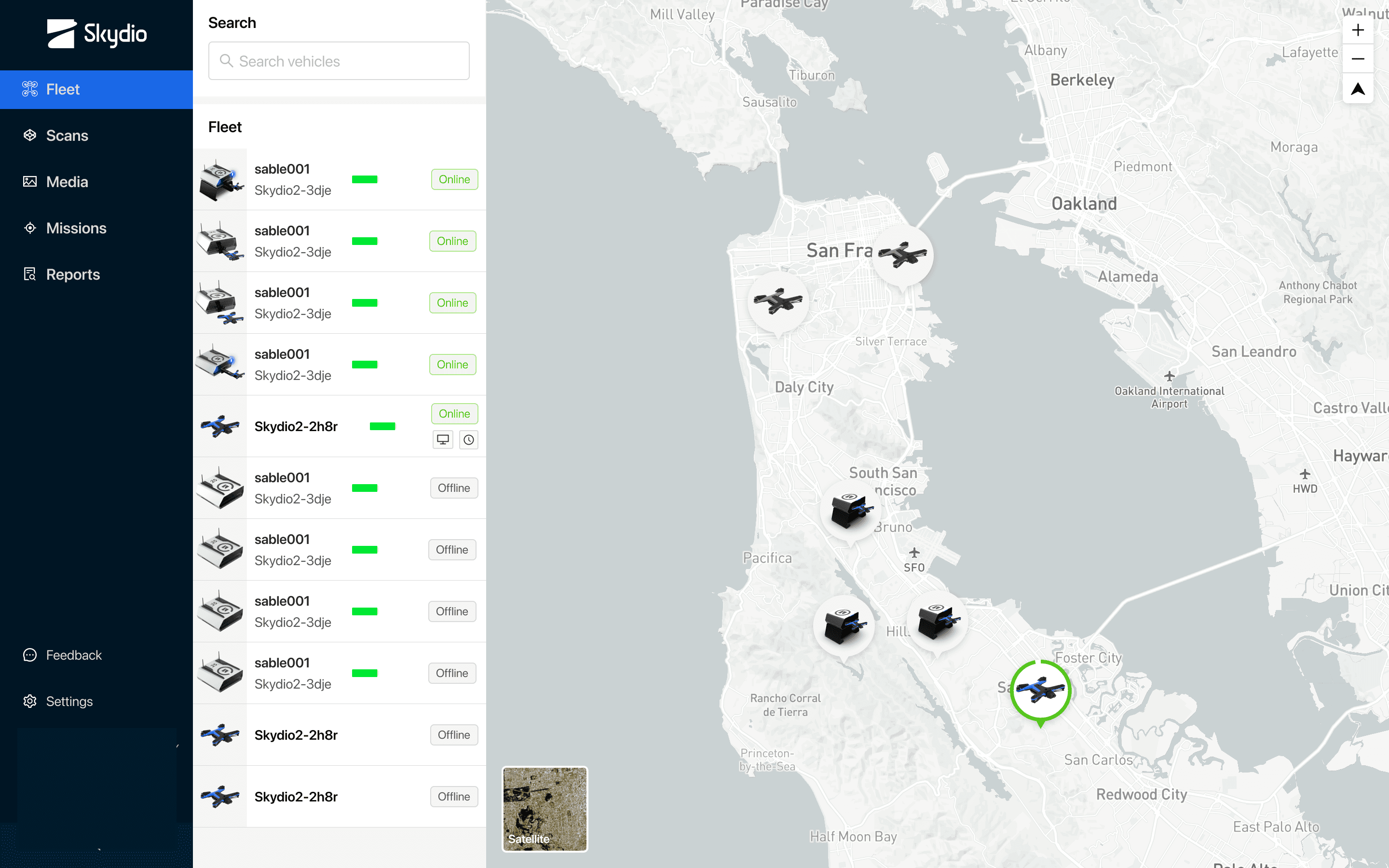Zoom out of the map with minus button
The image size is (1389, 868).
tap(1358, 58)
